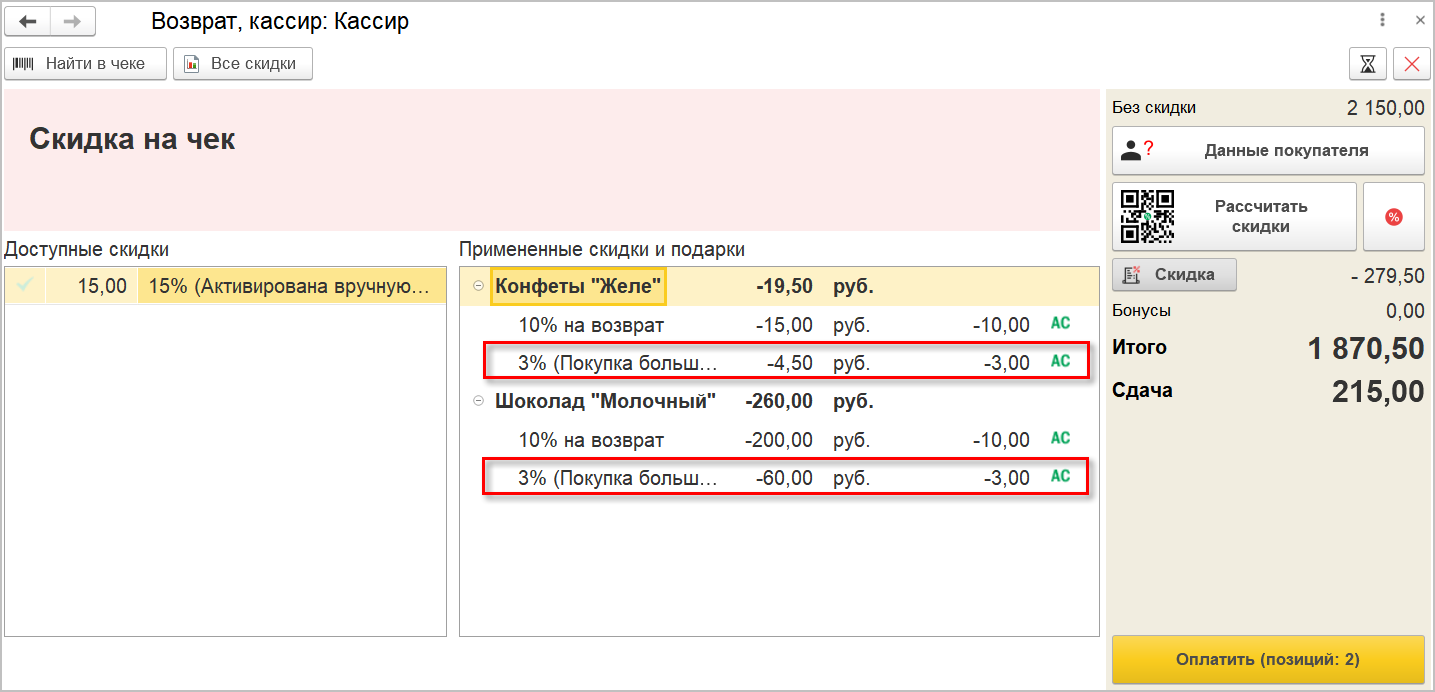
Task: Click the Скидка button
Action: (x=1174, y=274)
